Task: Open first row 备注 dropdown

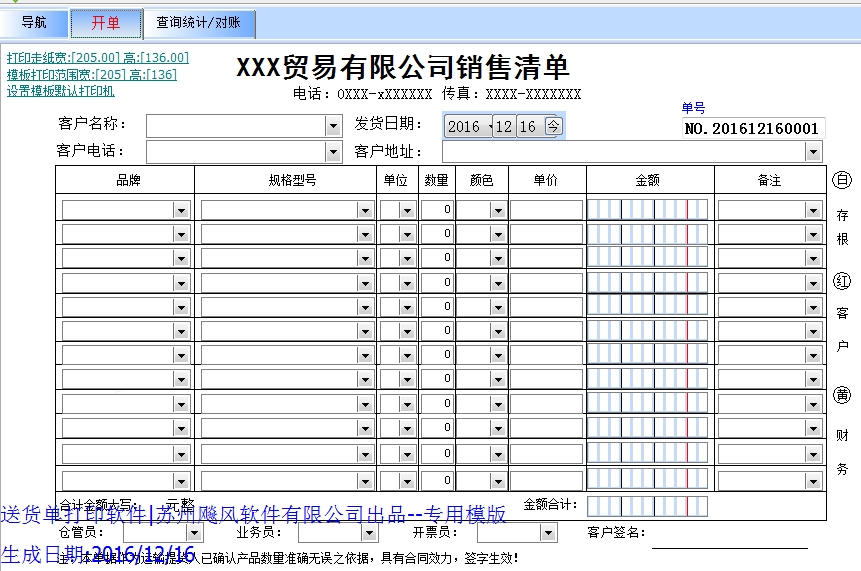Action: pyautogui.click(x=813, y=210)
